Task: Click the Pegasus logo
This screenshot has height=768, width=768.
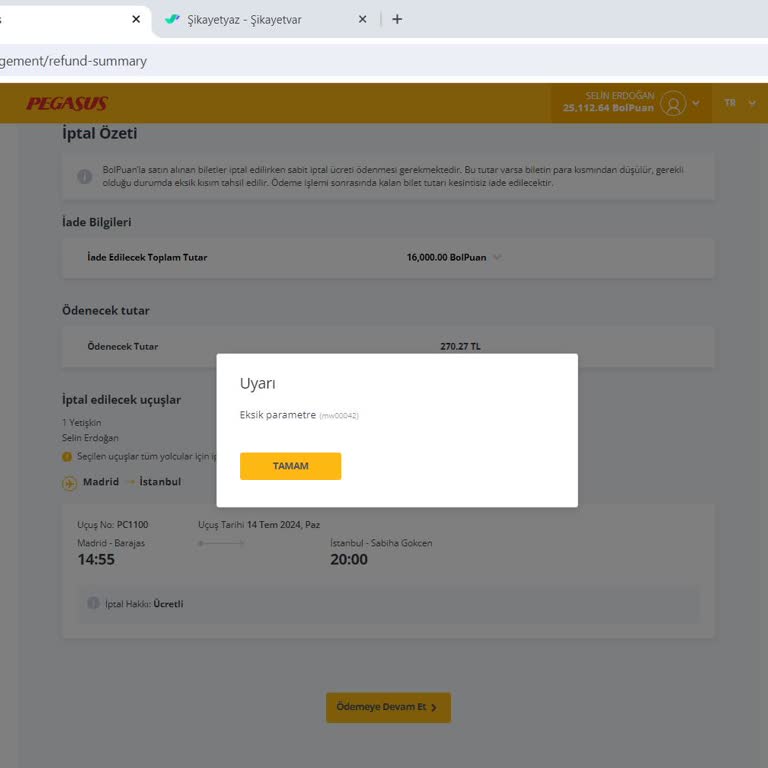Action: tap(67, 103)
